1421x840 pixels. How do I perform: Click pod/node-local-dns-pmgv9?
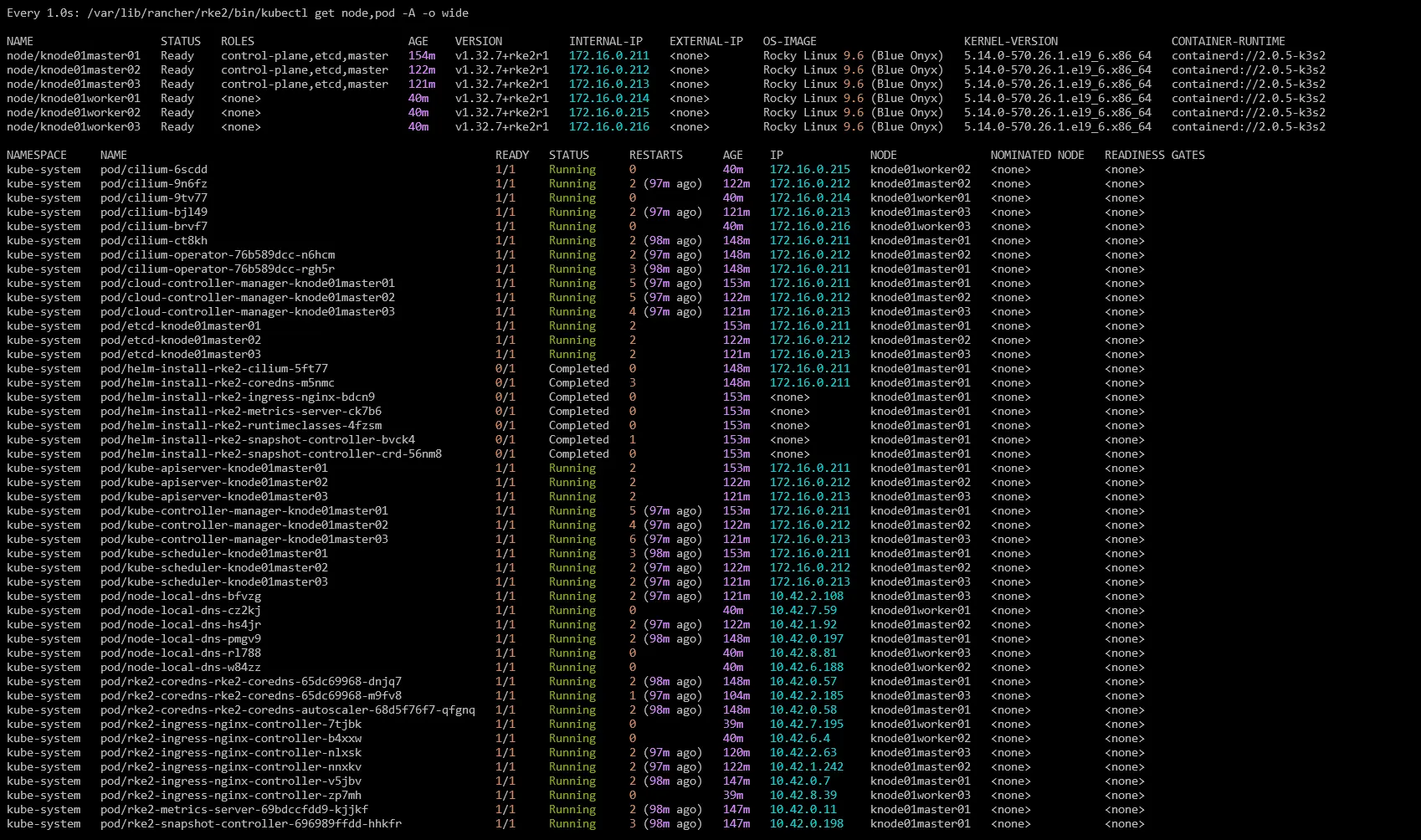[181, 638]
